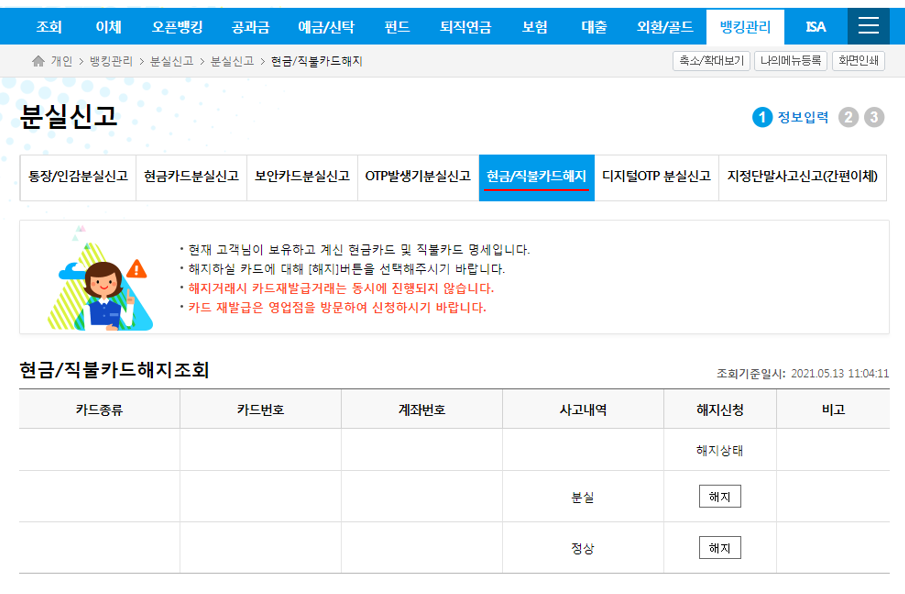Click the 사고내역 column header

click(583, 409)
